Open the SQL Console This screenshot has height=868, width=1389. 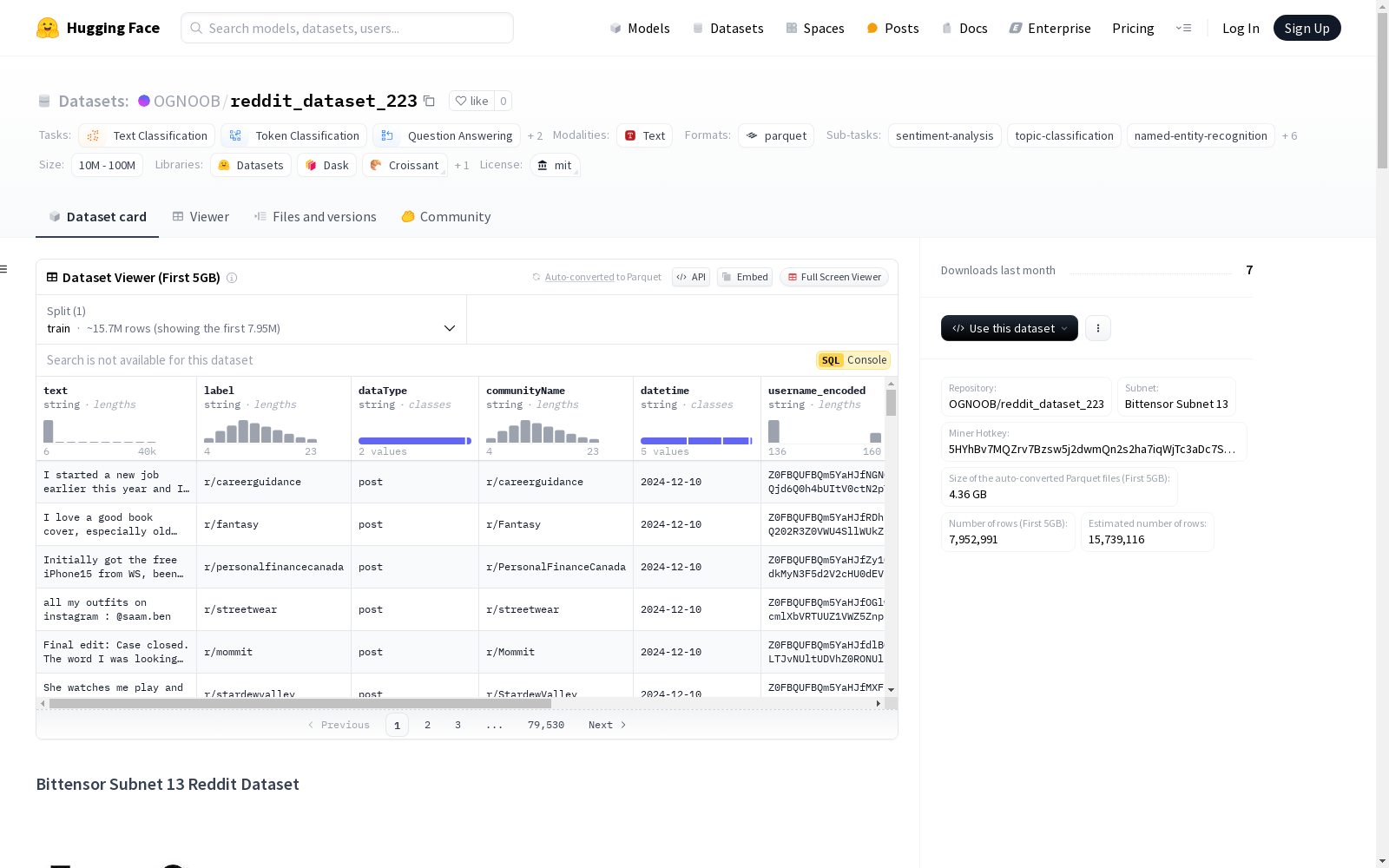point(853,360)
